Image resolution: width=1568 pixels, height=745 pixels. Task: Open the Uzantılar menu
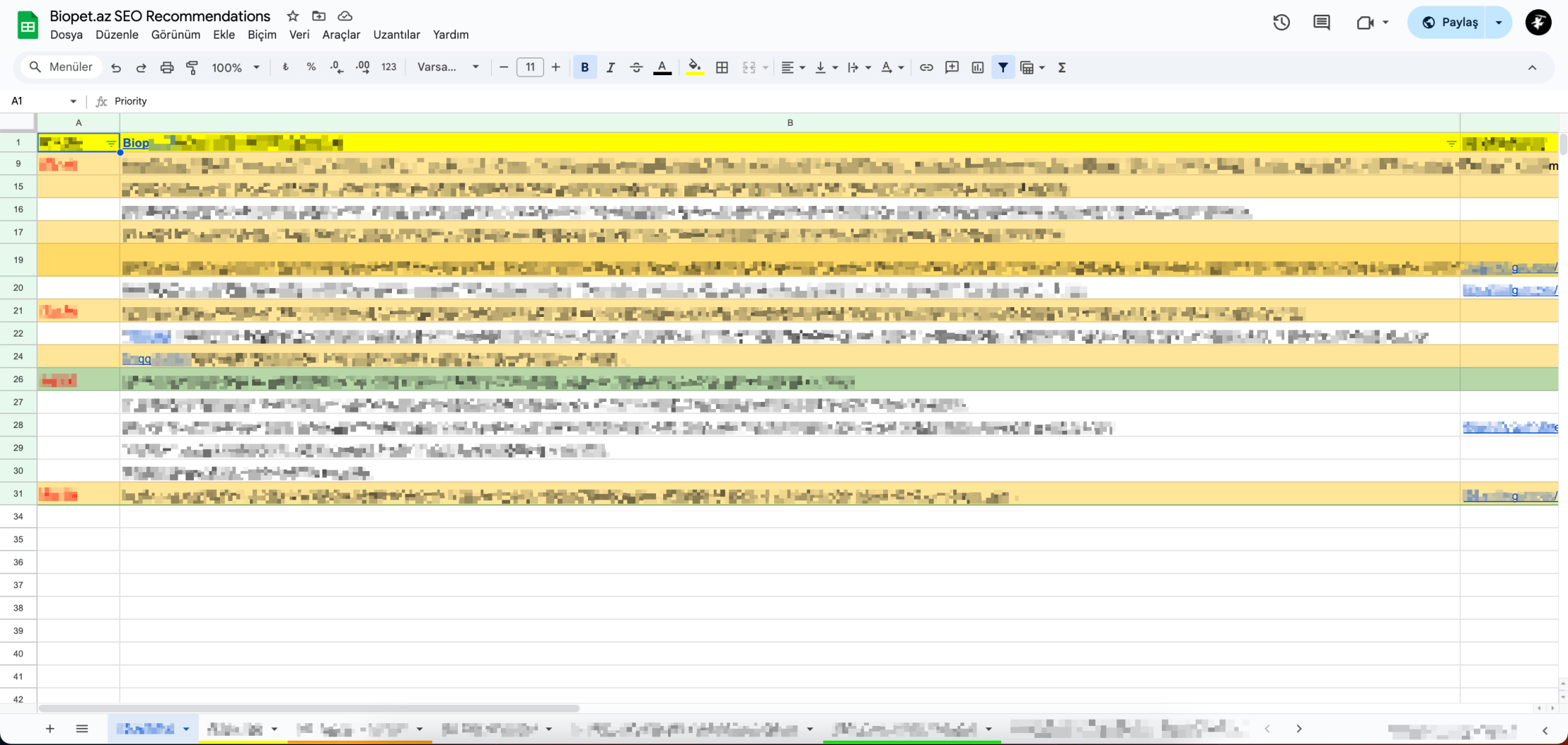[396, 34]
